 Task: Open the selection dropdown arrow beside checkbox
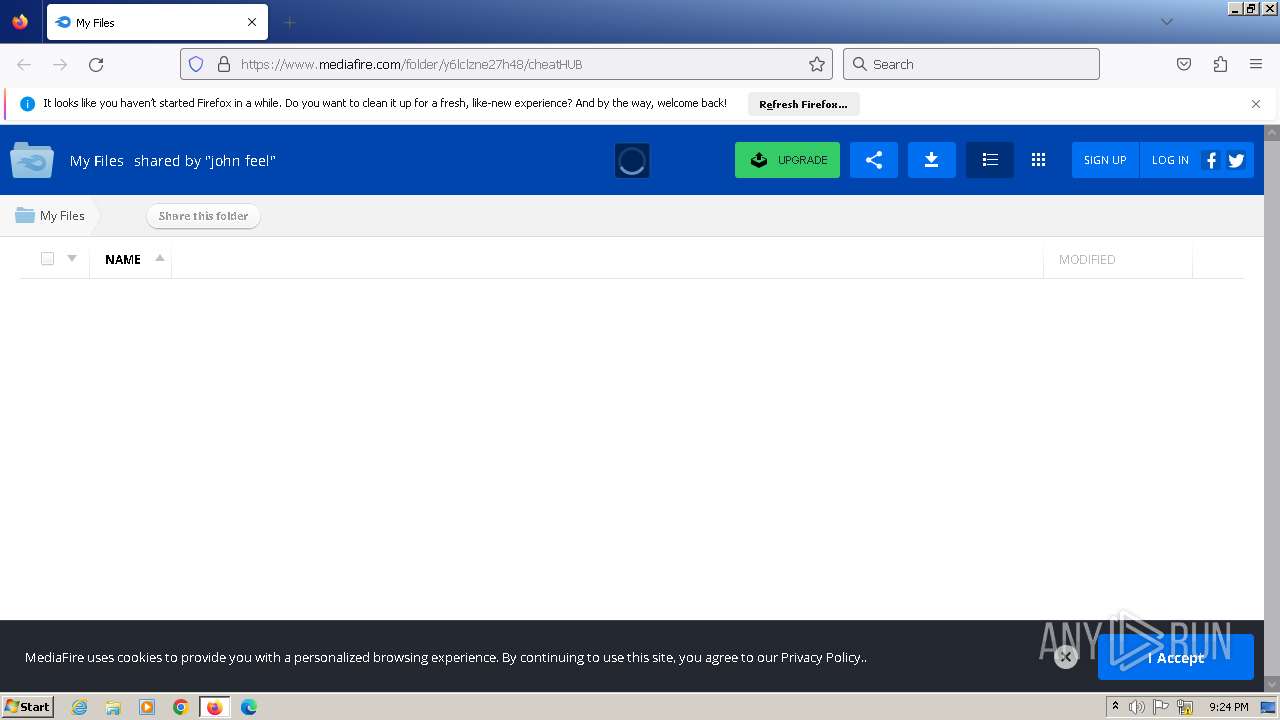pos(72,258)
